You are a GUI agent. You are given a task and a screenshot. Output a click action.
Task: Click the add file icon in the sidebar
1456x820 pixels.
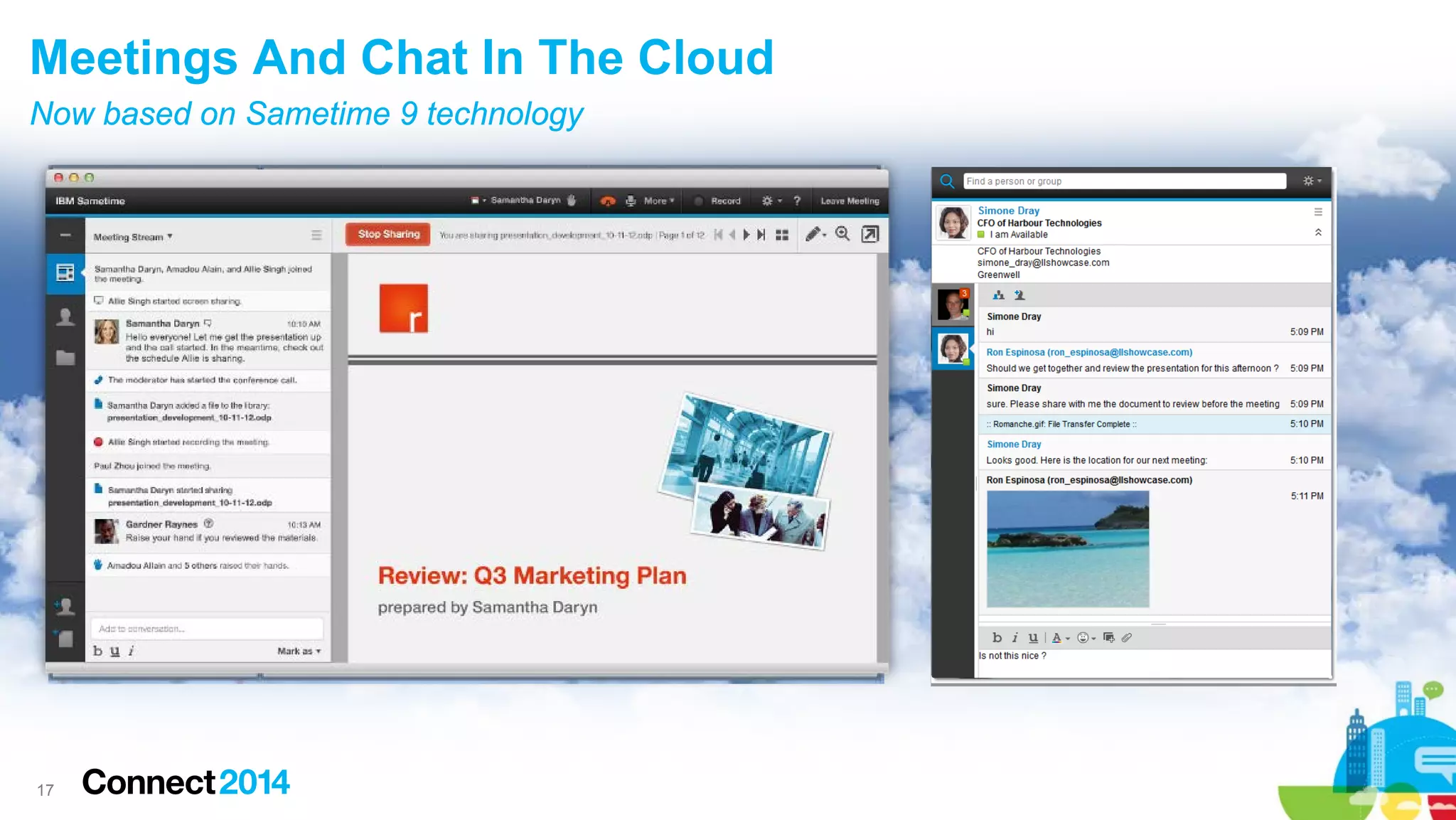[x=65, y=639]
